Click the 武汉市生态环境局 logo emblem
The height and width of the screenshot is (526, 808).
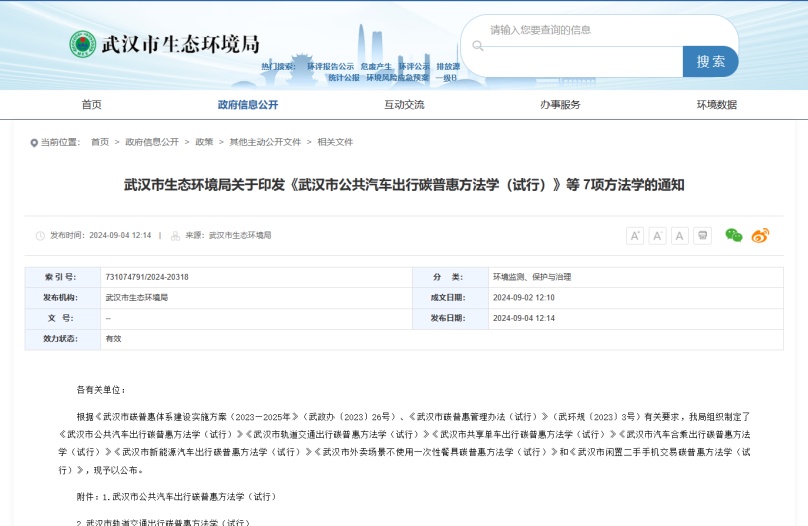click(83, 45)
